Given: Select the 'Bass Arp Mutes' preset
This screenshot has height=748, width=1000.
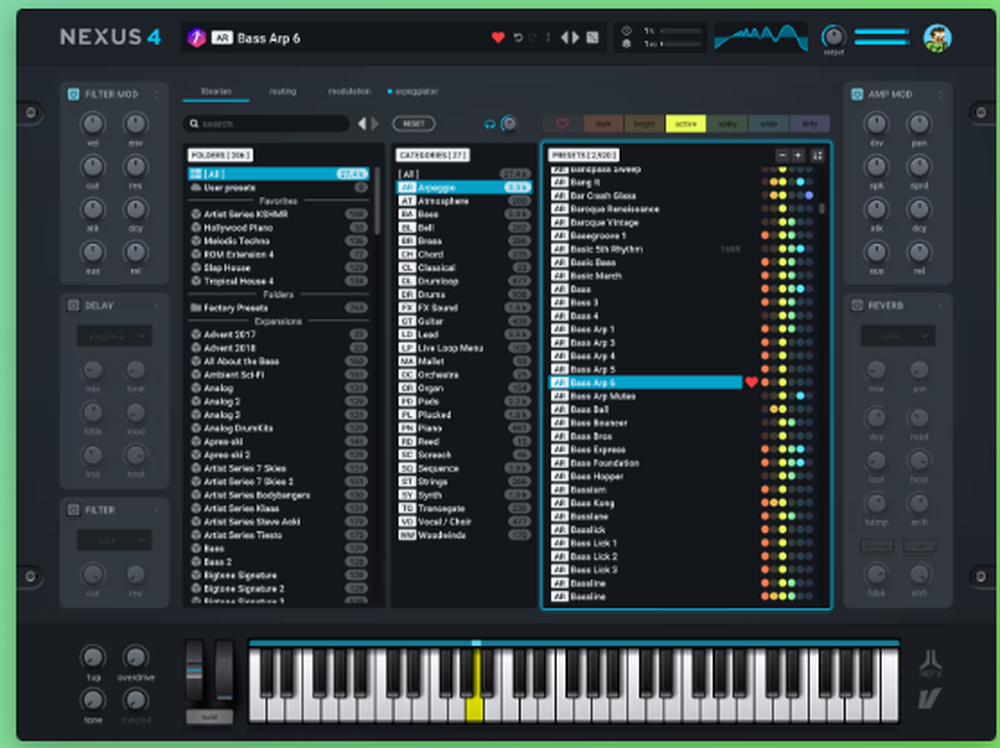Looking at the screenshot, I should (645, 396).
